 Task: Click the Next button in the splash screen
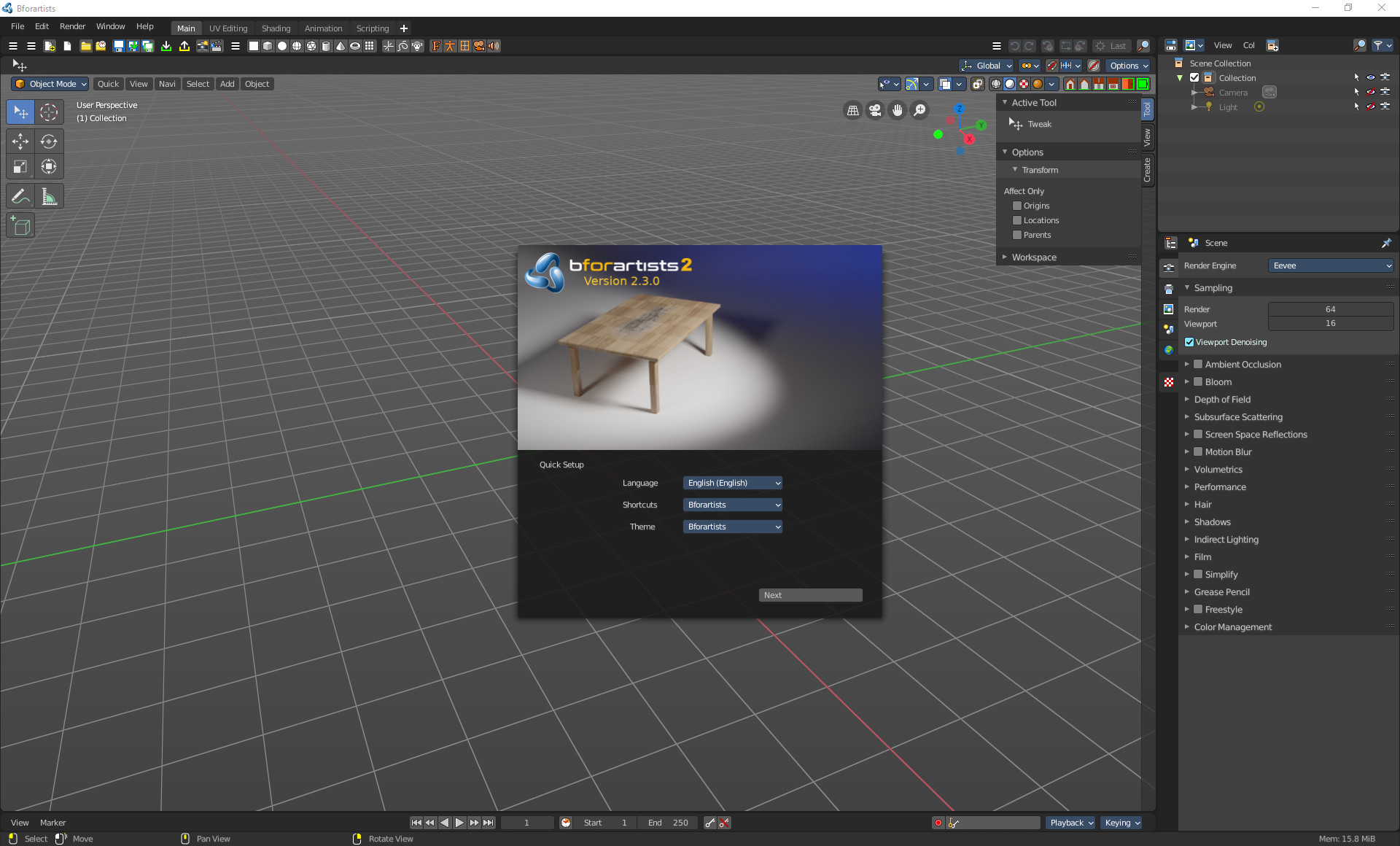810,595
